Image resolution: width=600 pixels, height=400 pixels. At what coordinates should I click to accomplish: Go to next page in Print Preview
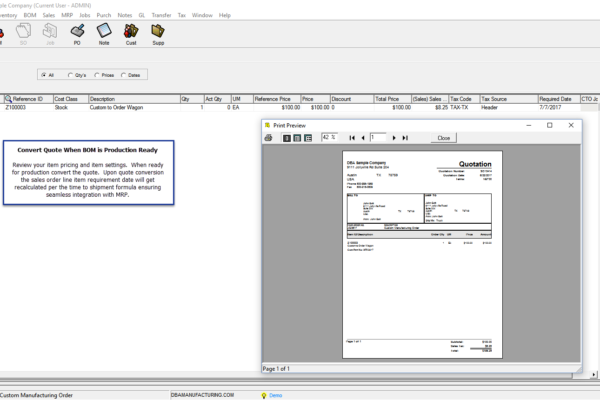(394, 138)
